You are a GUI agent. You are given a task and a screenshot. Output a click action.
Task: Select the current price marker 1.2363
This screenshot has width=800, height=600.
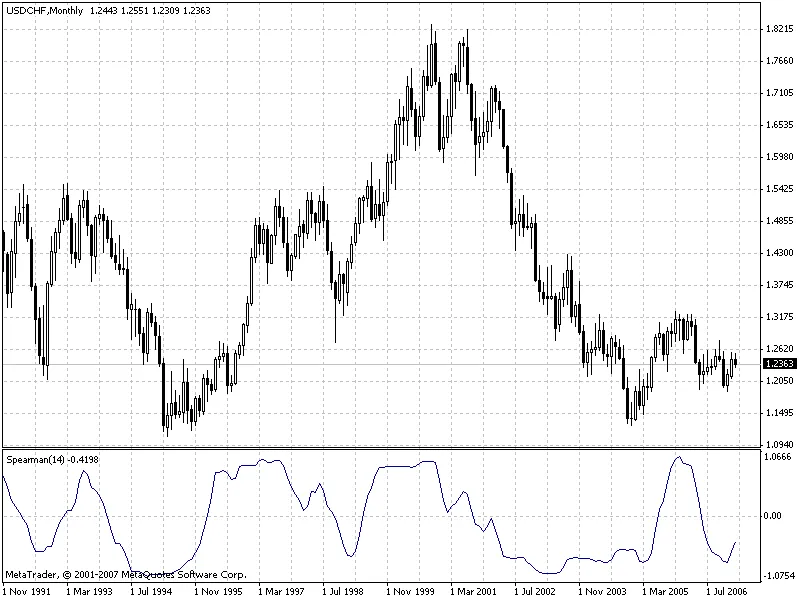pyautogui.click(x=777, y=364)
